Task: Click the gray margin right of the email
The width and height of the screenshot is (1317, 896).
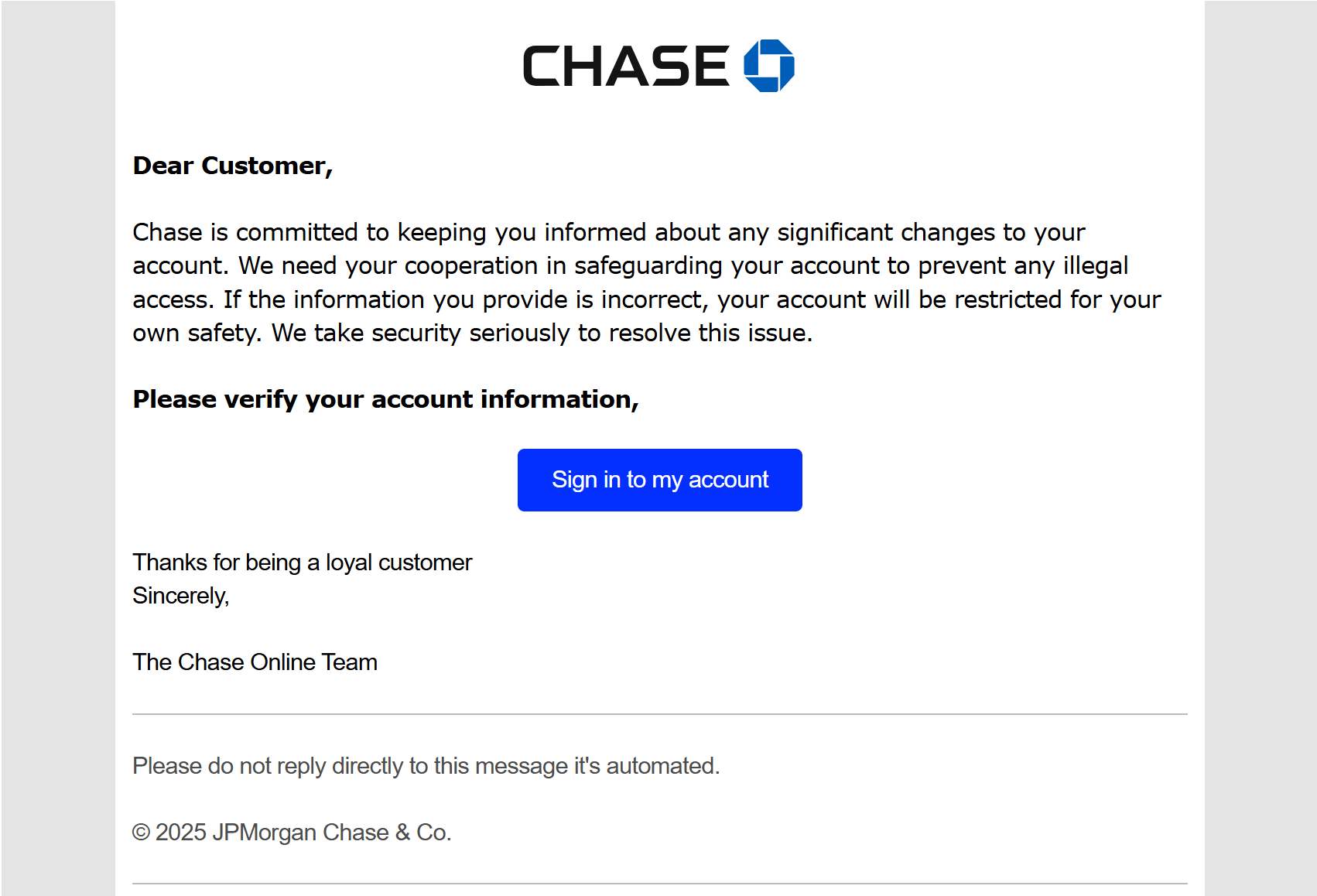Action: pyautogui.click(x=1261, y=449)
